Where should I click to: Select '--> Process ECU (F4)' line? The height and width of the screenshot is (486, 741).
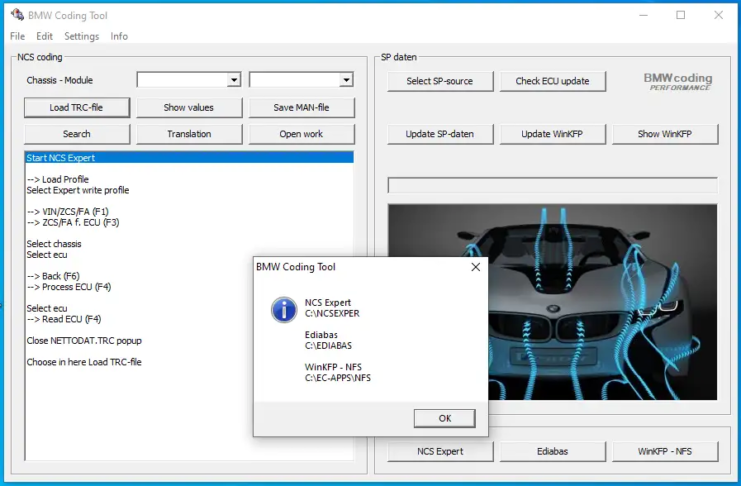(x=69, y=286)
